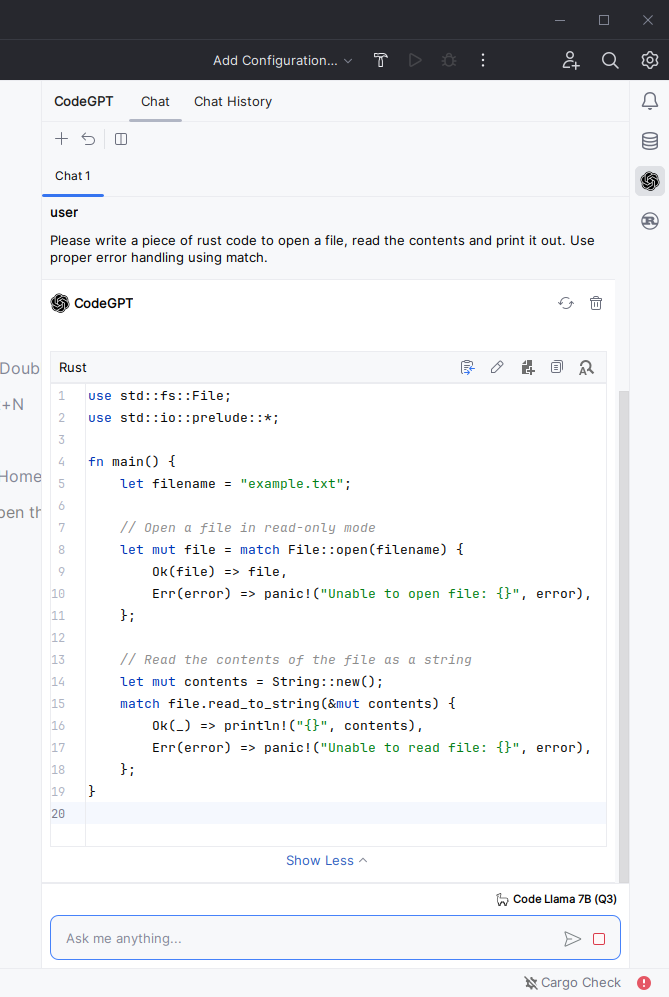Maximize the IDE window
This screenshot has height=997, width=669.
604,20
